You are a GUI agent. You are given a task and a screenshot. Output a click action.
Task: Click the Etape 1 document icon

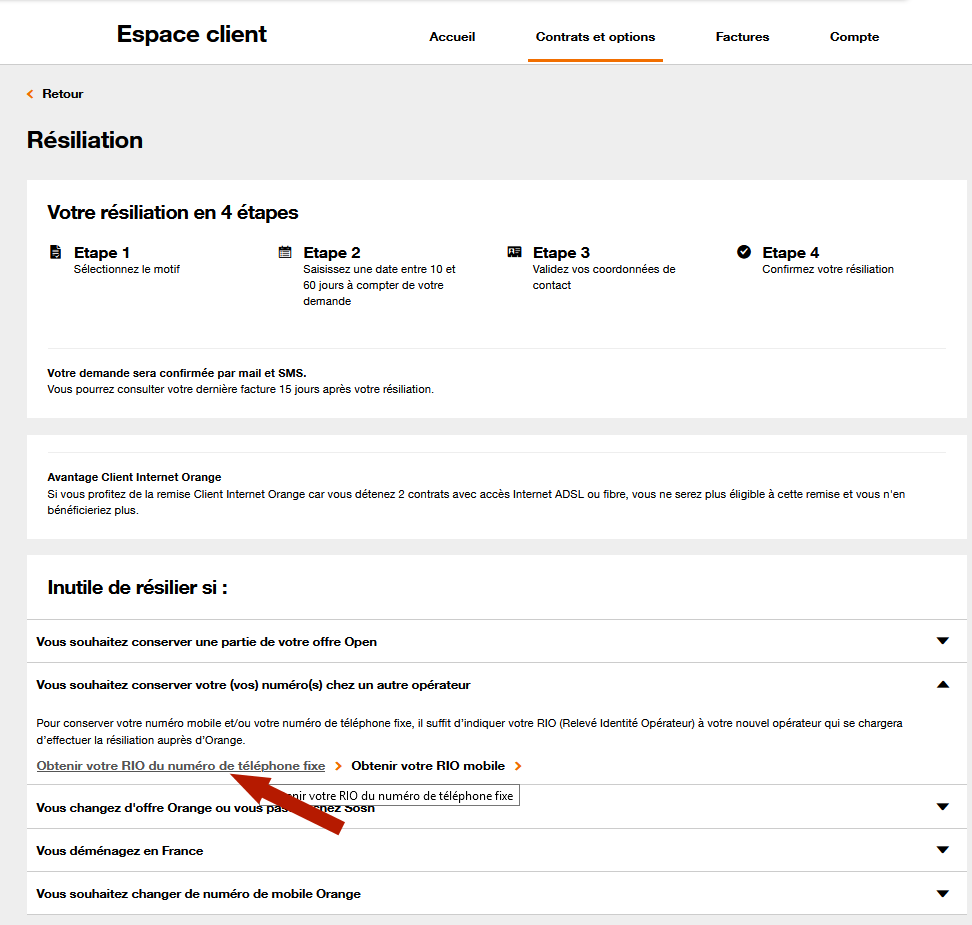click(55, 252)
